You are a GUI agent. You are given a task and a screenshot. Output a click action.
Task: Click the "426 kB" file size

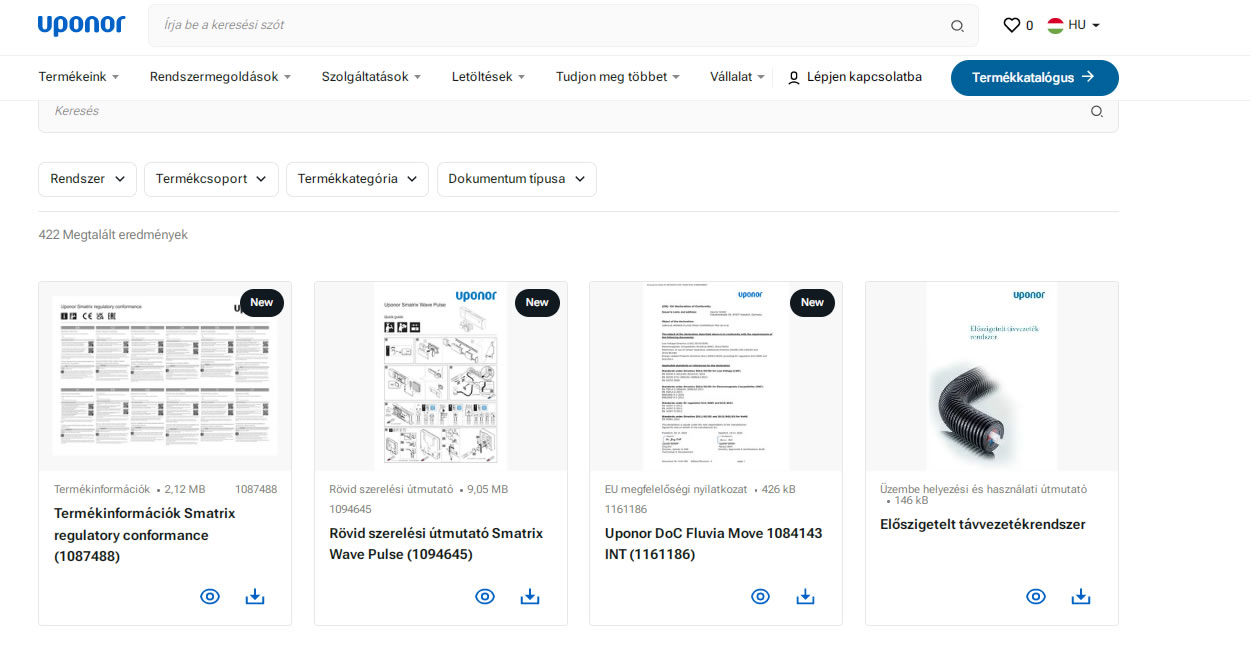[779, 489]
